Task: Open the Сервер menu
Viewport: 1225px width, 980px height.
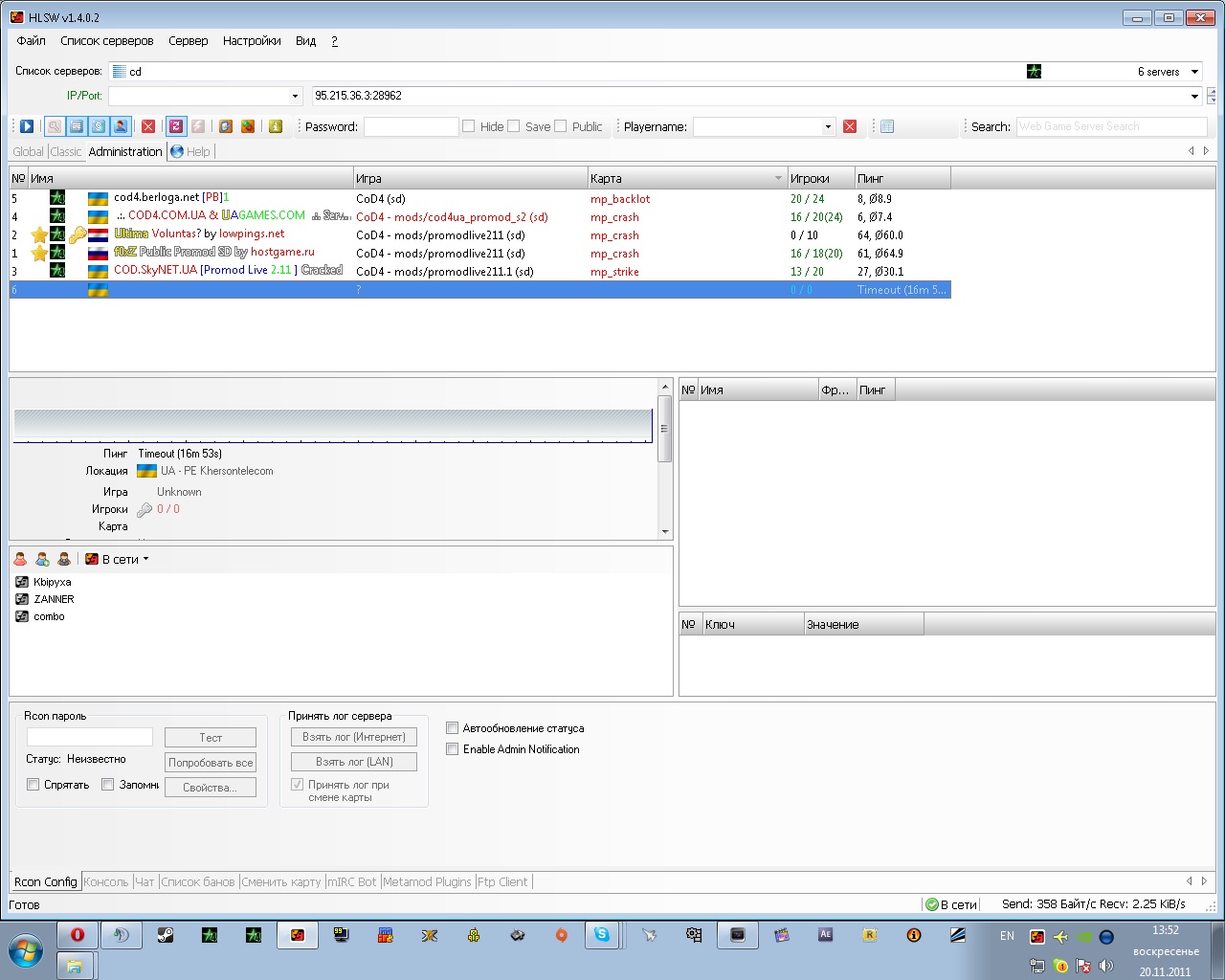Action: (189, 41)
